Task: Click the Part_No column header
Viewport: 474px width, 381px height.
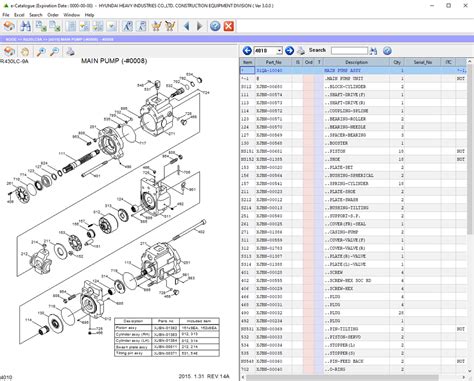Action: click(x=274, y=62)
